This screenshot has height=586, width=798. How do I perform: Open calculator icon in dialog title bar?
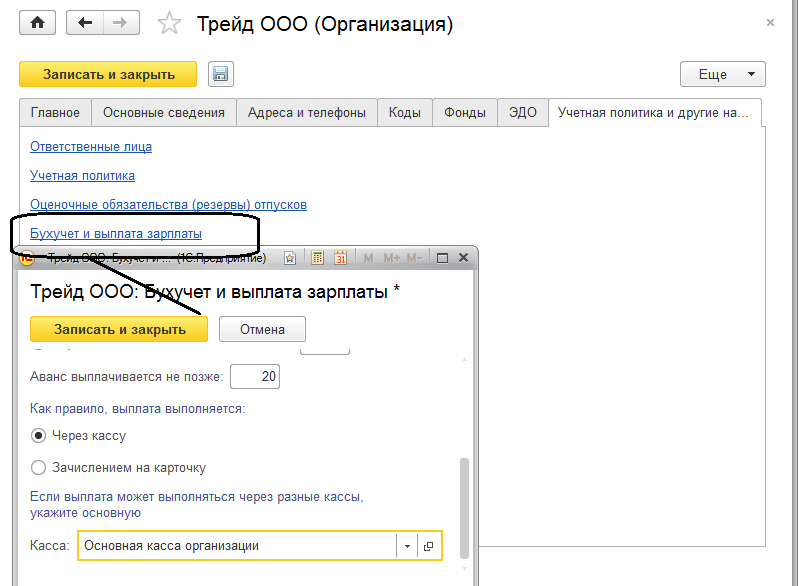[x=317, y=258]
